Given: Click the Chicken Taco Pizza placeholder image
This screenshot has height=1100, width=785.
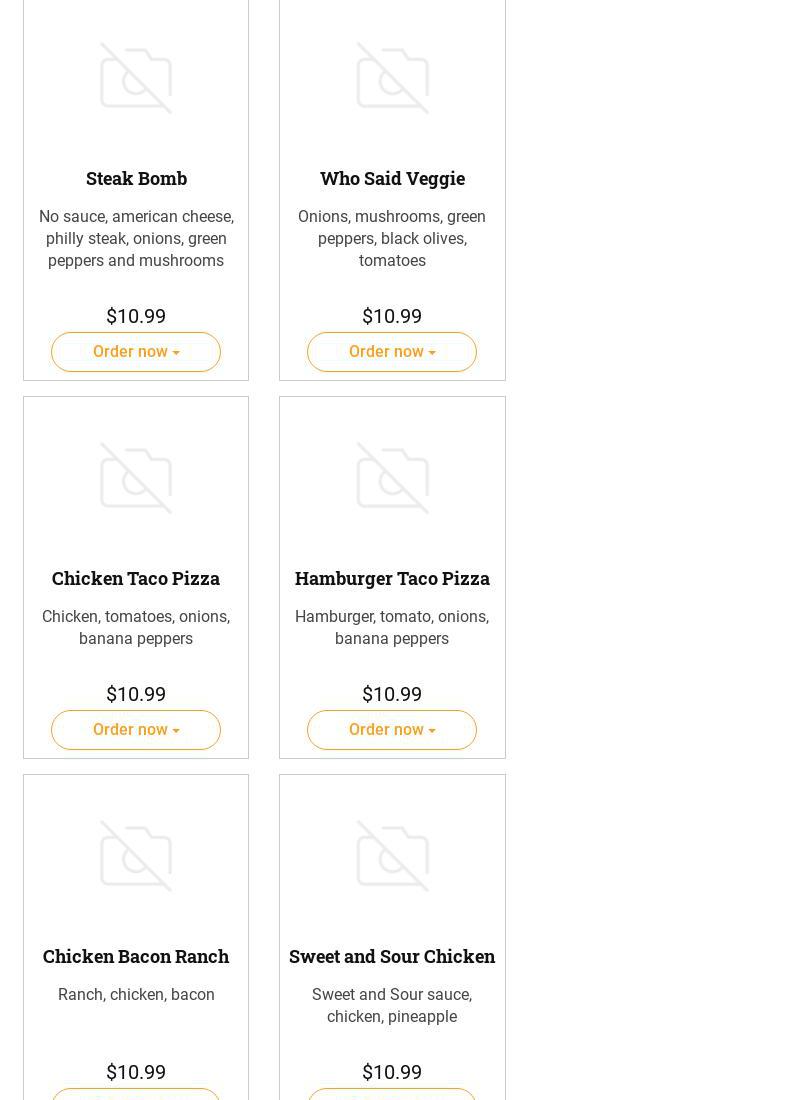Looking at the screenshot, I should pos(136,478).
